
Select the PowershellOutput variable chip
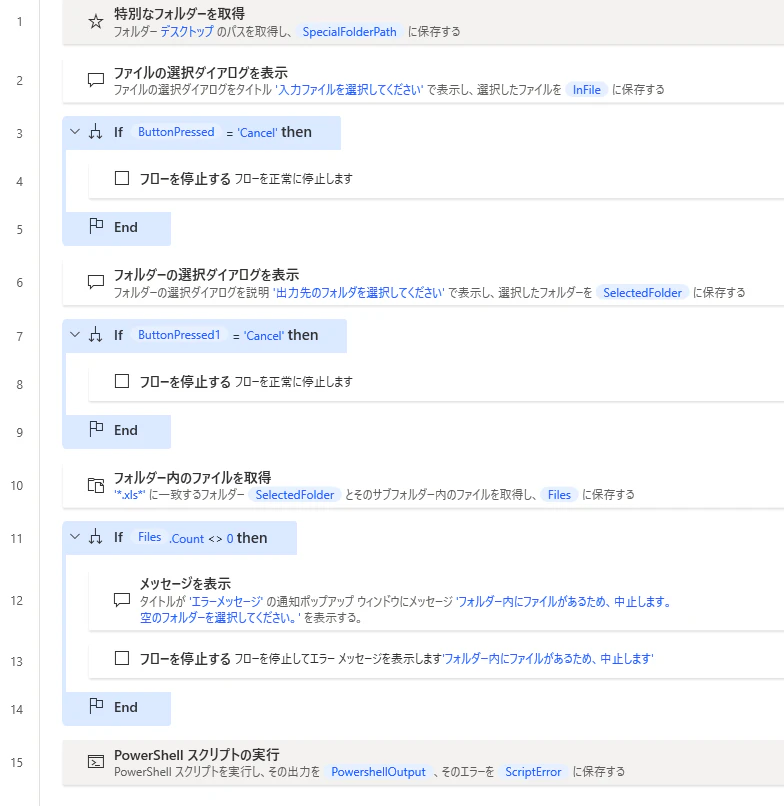click(x=378, y=772)
